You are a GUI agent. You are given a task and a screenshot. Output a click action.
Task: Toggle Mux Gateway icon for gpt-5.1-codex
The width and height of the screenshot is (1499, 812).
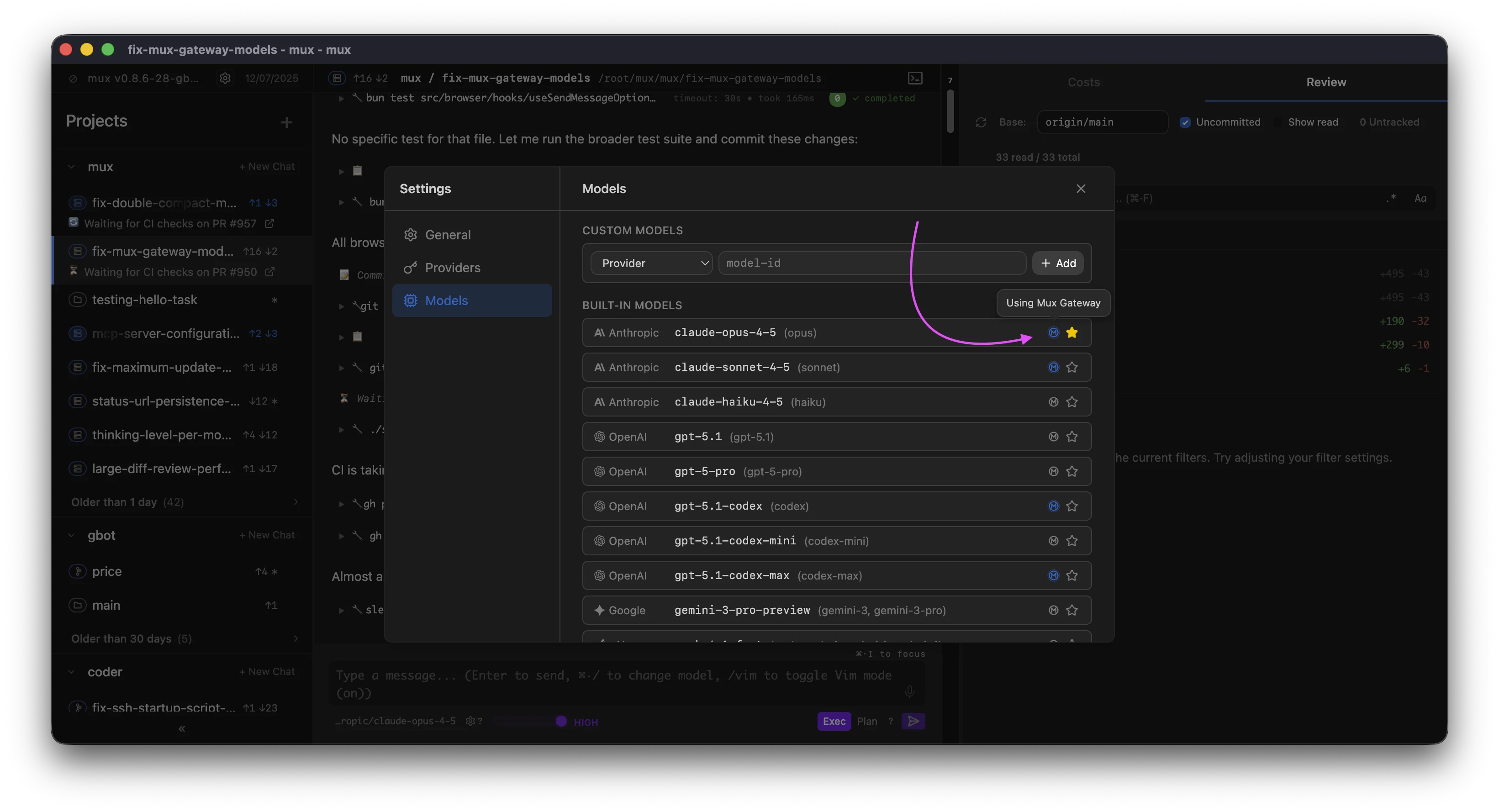pos(1053,506)
